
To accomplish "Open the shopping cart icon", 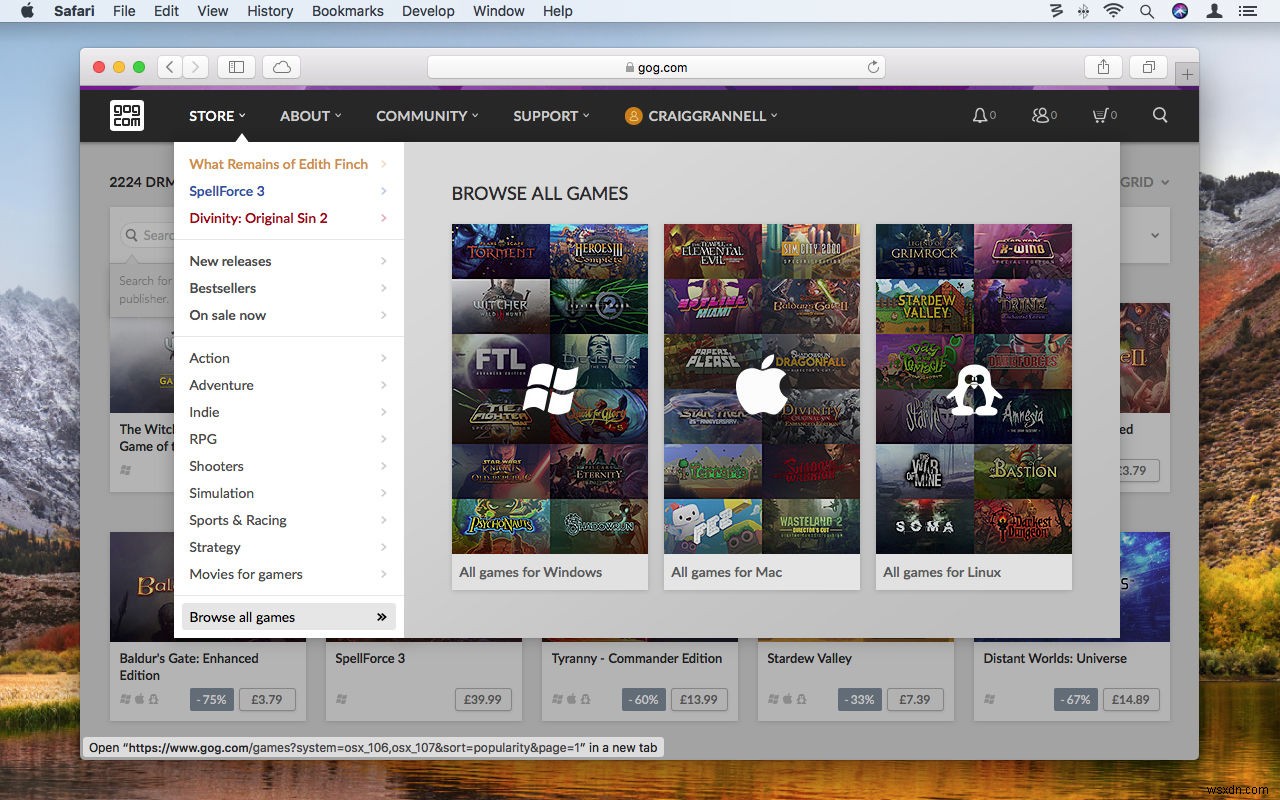I will 1101,115.
